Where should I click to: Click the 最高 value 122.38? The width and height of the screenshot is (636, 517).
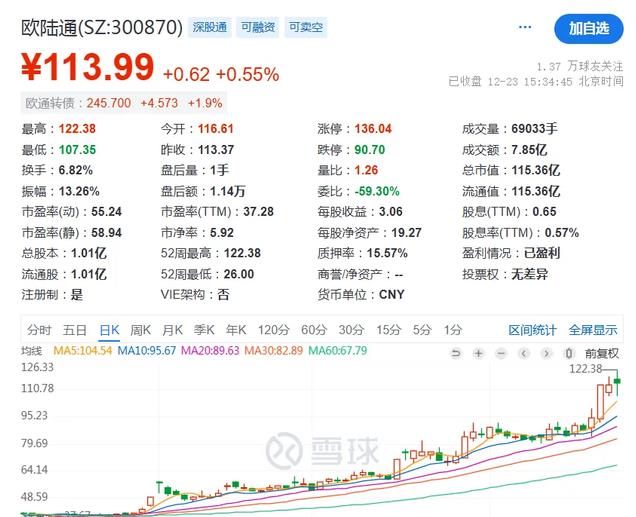[77, 129]
